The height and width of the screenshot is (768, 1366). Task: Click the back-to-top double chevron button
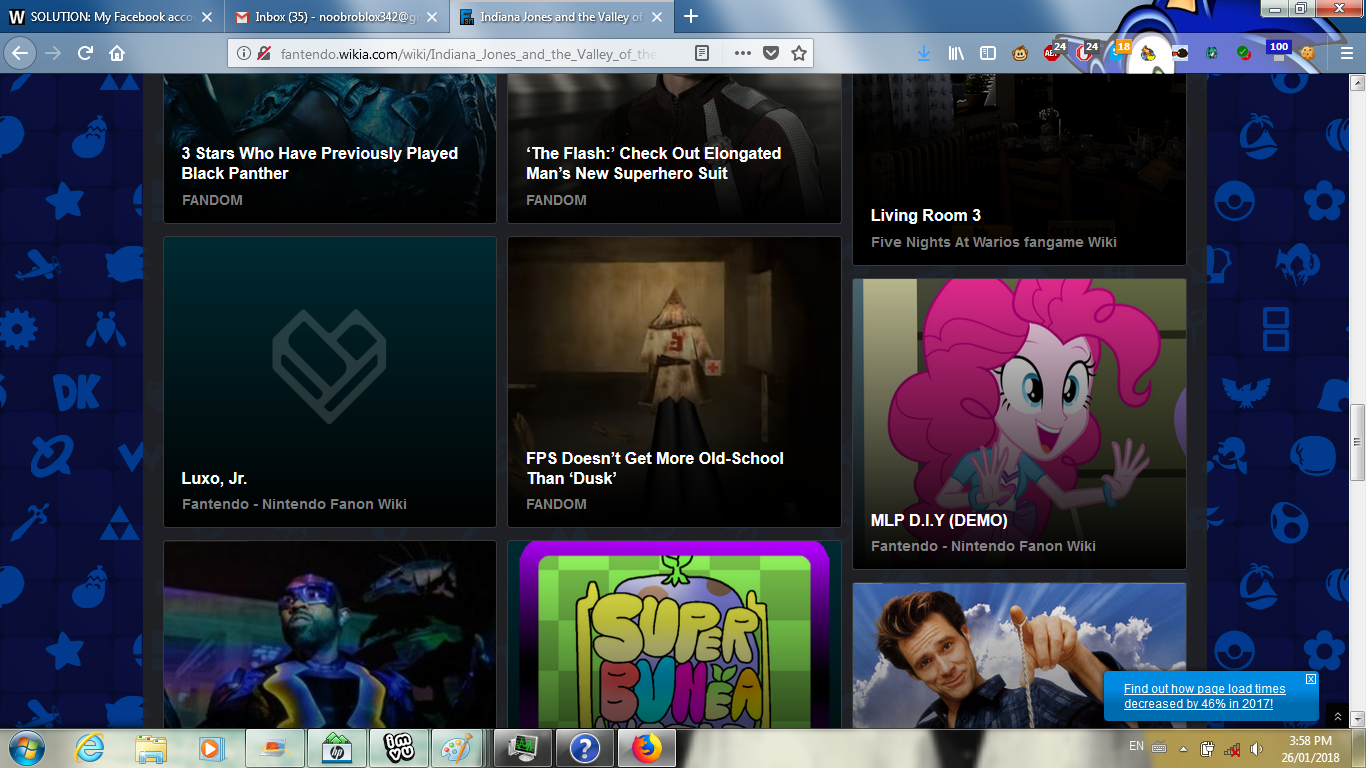(1337, 716)
